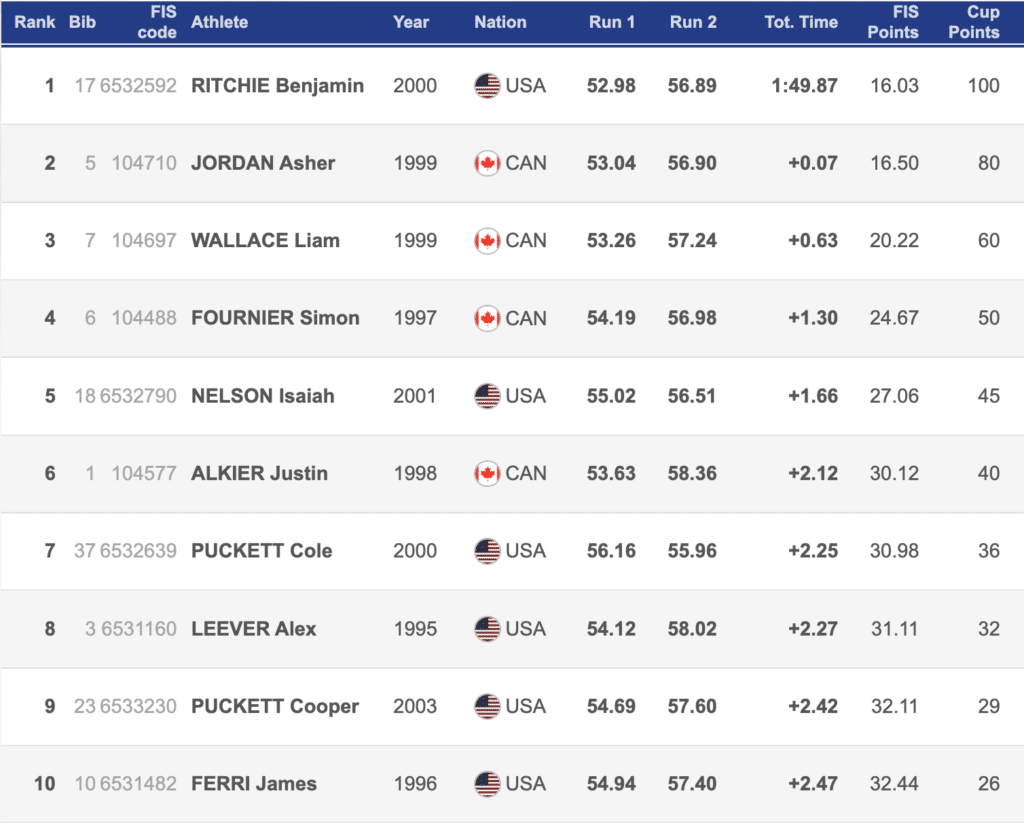The width and height of the screenshot is (1024, 823).
Task: Click the USA flag beside PUCKETT Cole
Action: coord(487,551)
